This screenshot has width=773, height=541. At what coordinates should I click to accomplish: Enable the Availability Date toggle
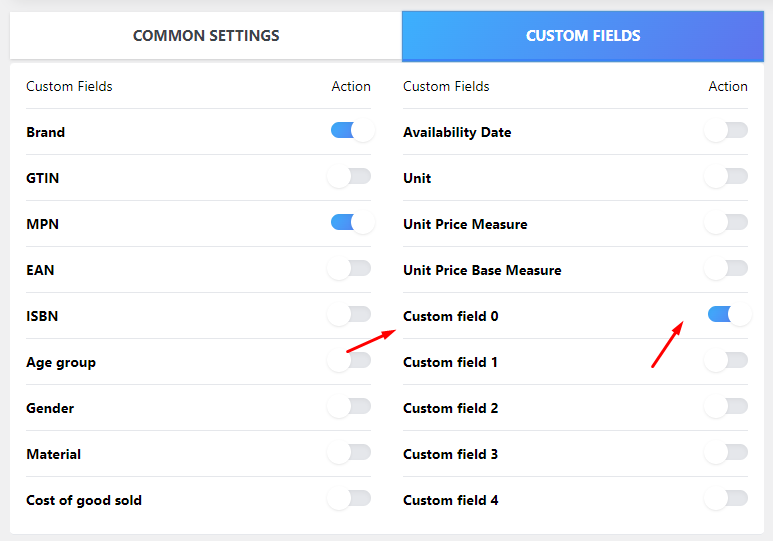point(727,131)
